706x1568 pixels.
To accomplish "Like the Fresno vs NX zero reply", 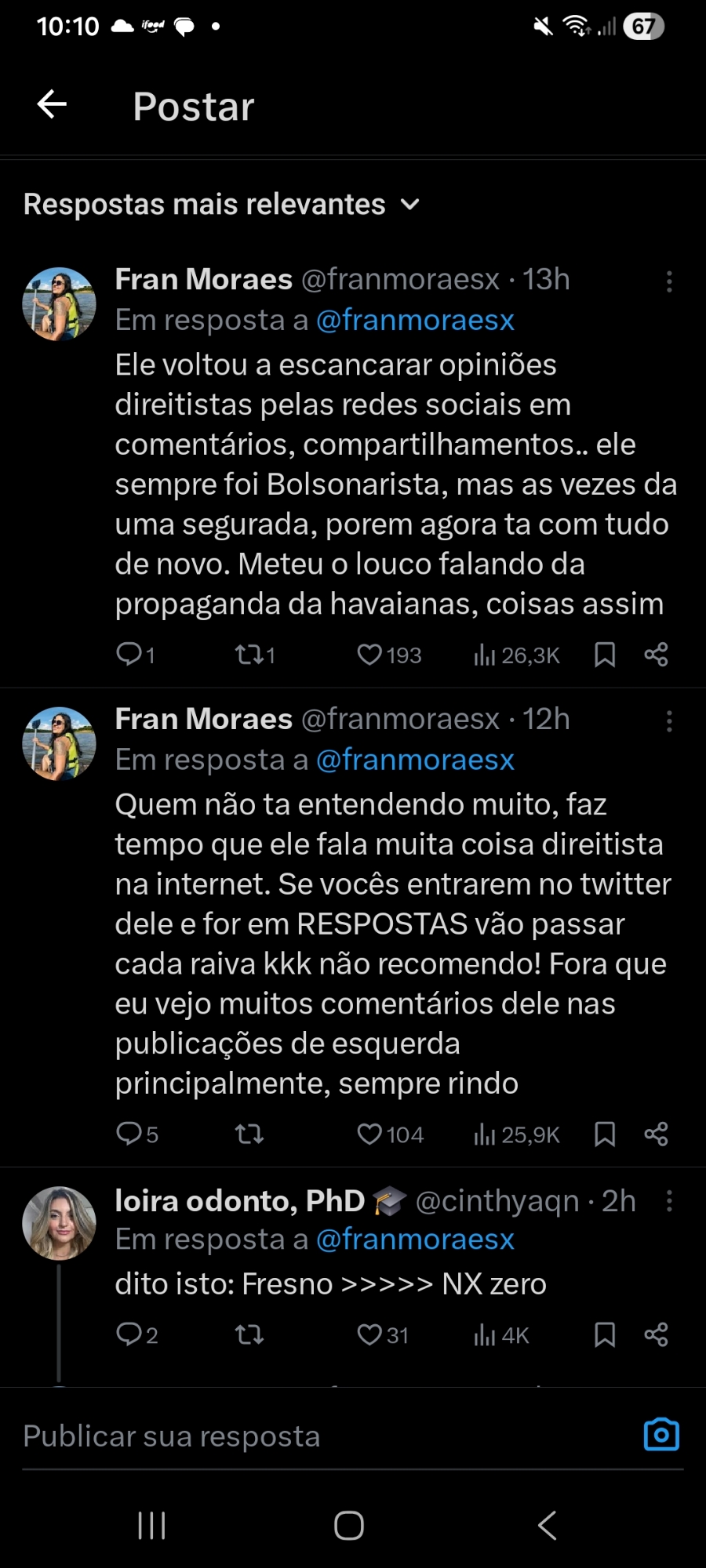I will (x=369, y=1335).
